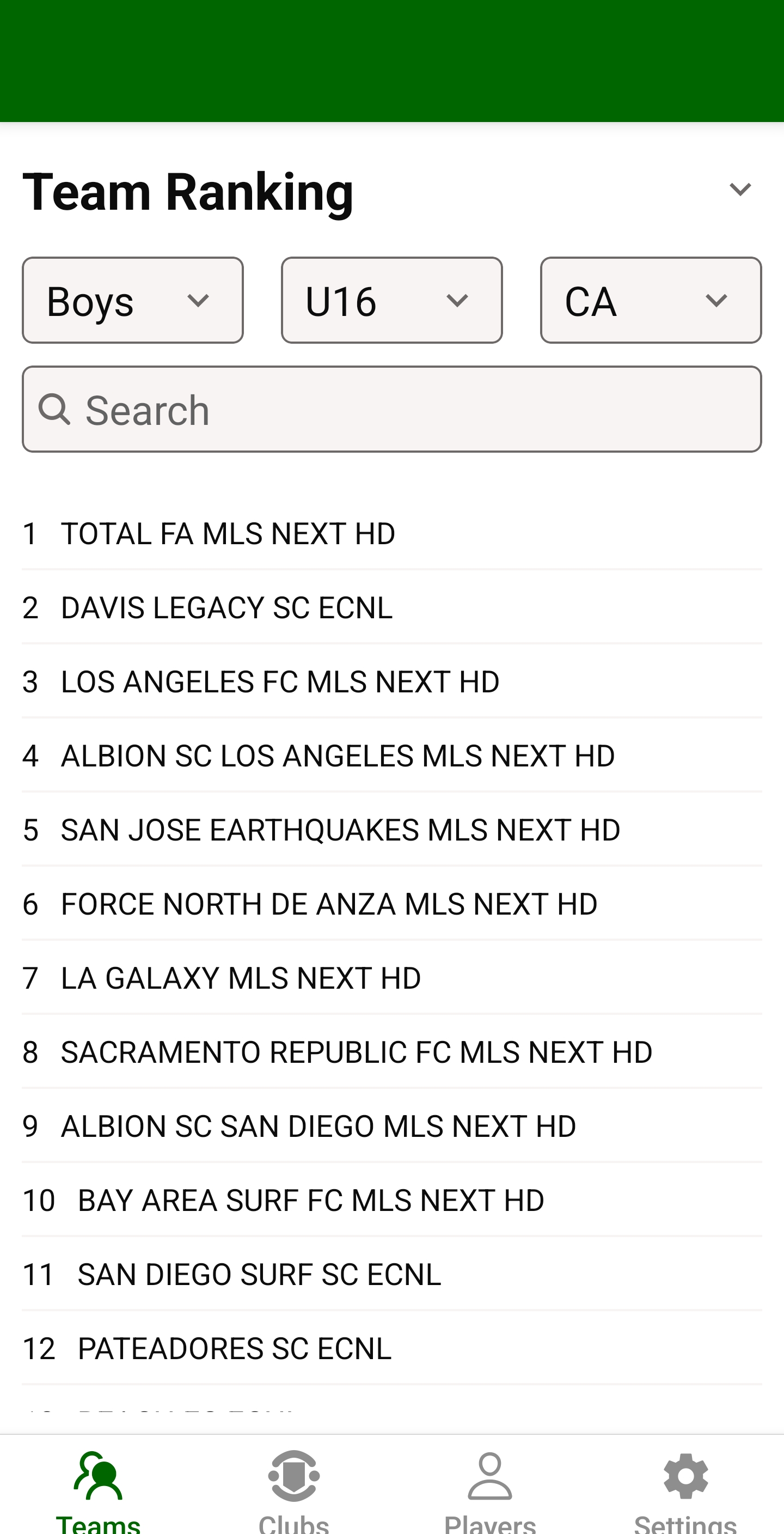Choose Force North De Anza team
This screenshot has height=1534, width=784.
click(x=329, y=904)
